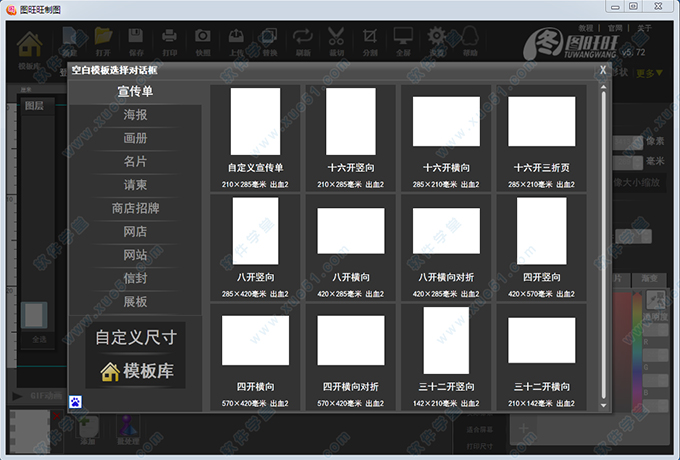Image resolution: width=680 pixels, height=460 pixels.
Task: Choose the 八开横向对折 template thumbnail
Action: [x=446, y=231]
